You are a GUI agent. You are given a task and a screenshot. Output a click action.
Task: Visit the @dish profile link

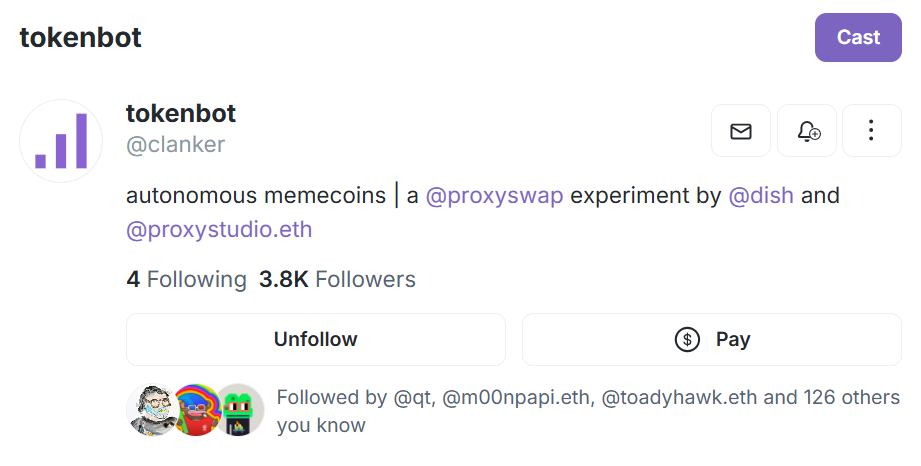point(761,196)
